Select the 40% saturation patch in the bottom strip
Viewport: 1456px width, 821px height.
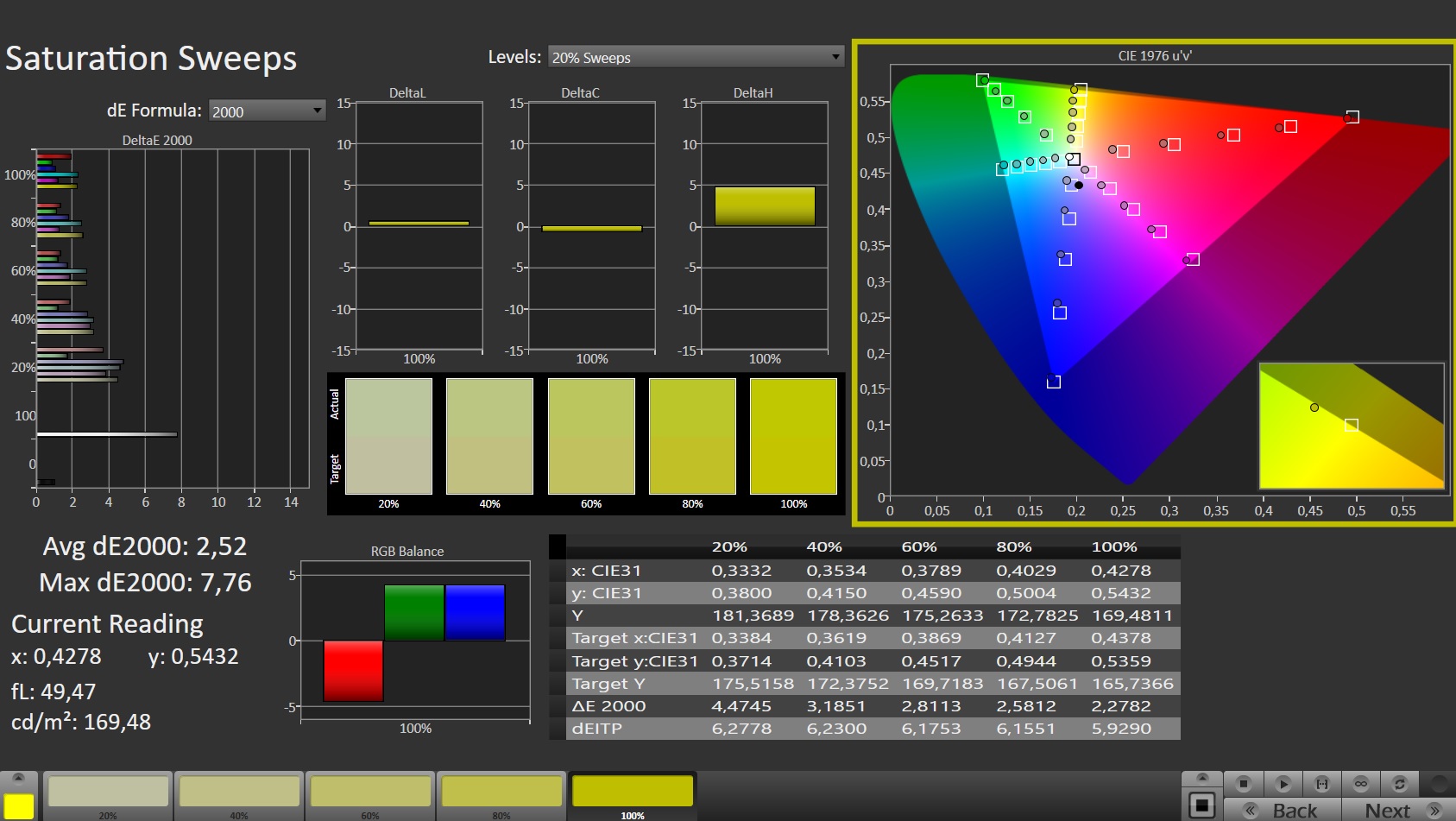(x=239, y=796)
